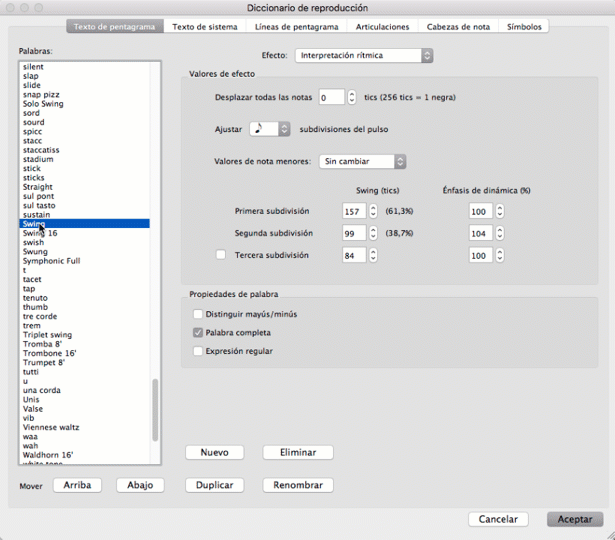Open the Efecto dropdown menu

(364, 56)
